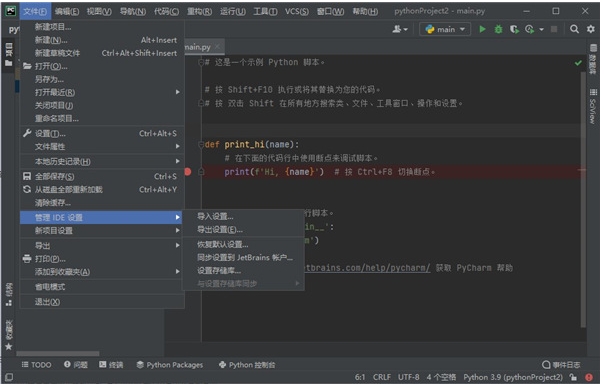Expand the Local History submenu
The width and height of the screenshot is (604, 384).
tap(102, 161)
